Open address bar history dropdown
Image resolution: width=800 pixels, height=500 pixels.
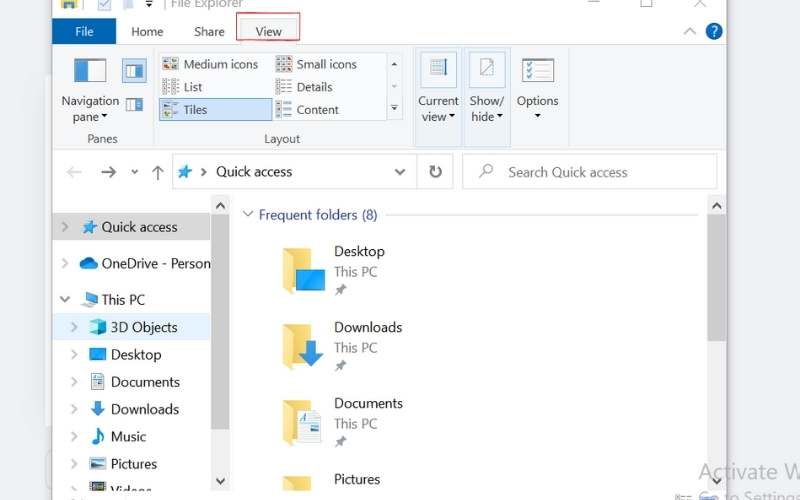pos(400,172)
